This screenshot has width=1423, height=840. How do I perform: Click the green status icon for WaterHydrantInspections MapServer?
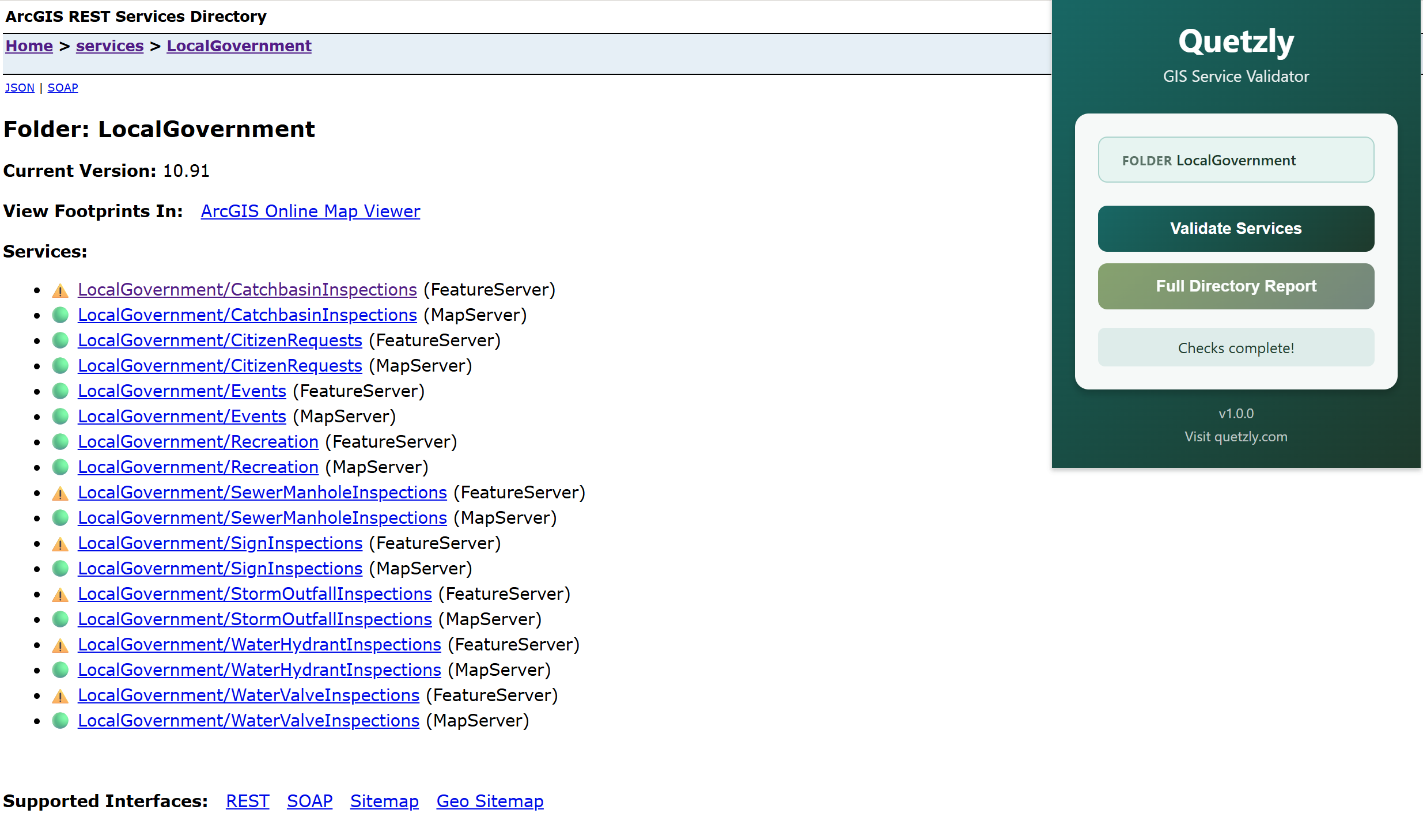click(60, 670)
